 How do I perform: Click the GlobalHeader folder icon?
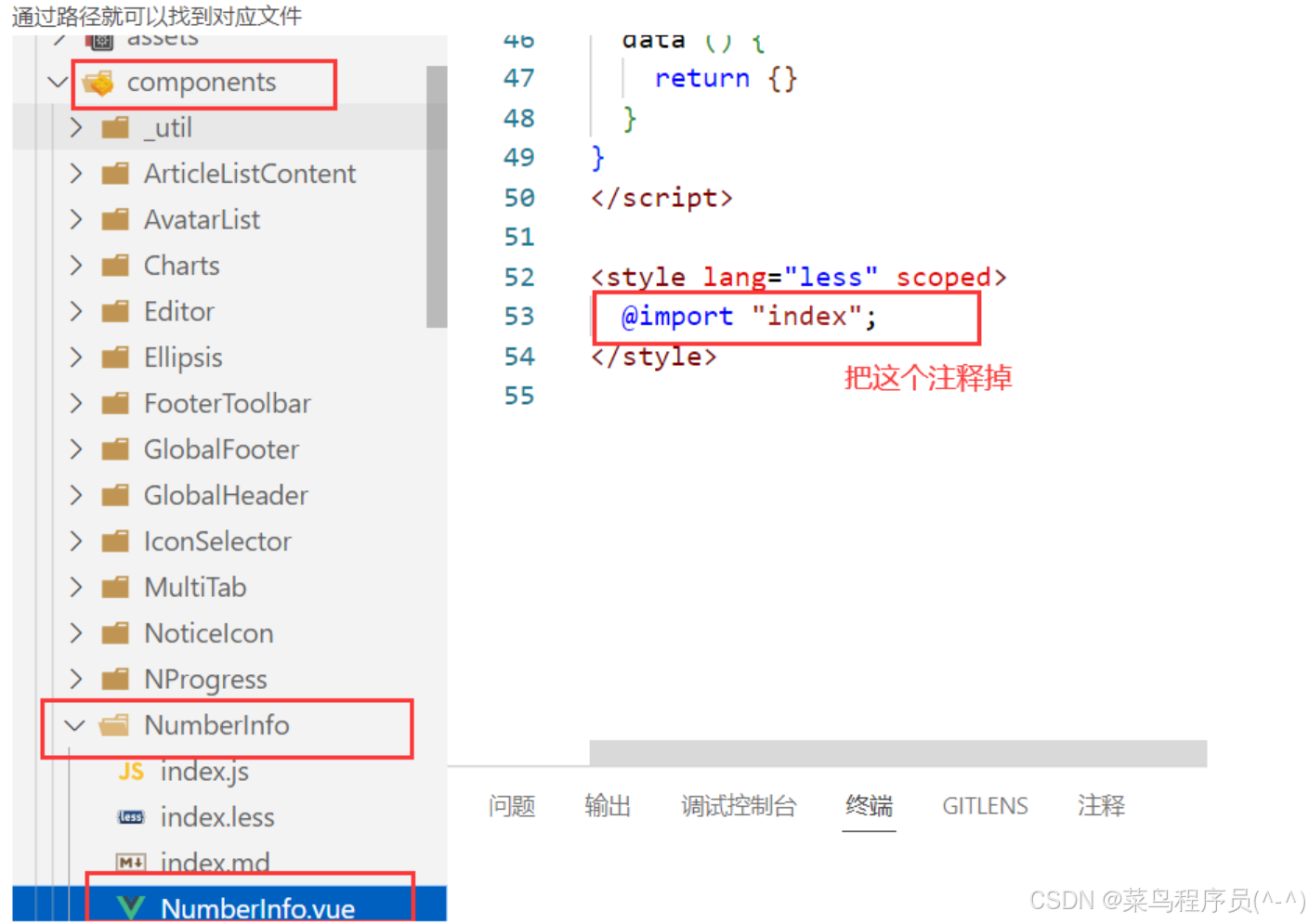[x=115, y=496]
